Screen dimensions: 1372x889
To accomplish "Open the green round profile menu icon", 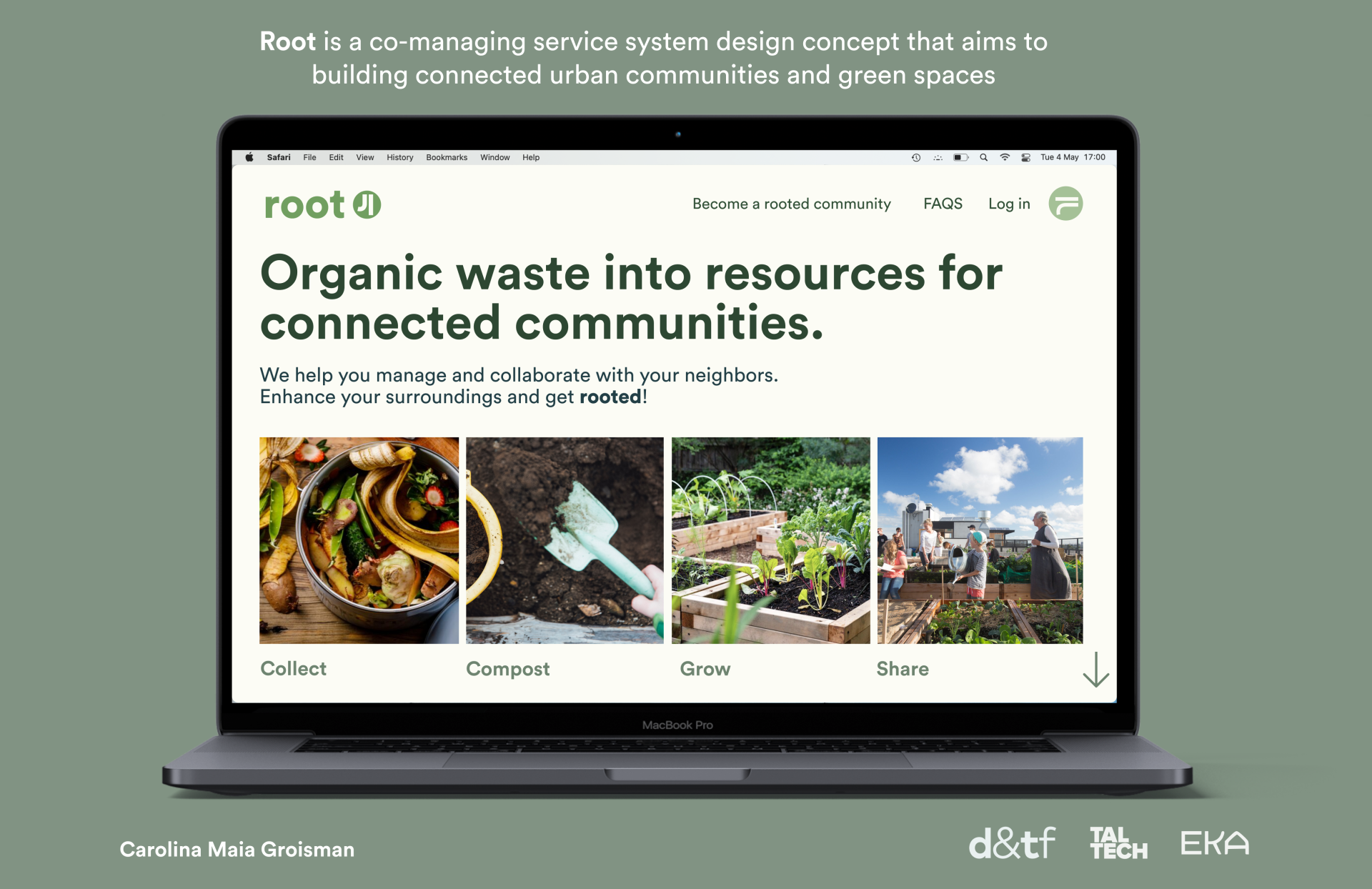I will [1065, 204].
